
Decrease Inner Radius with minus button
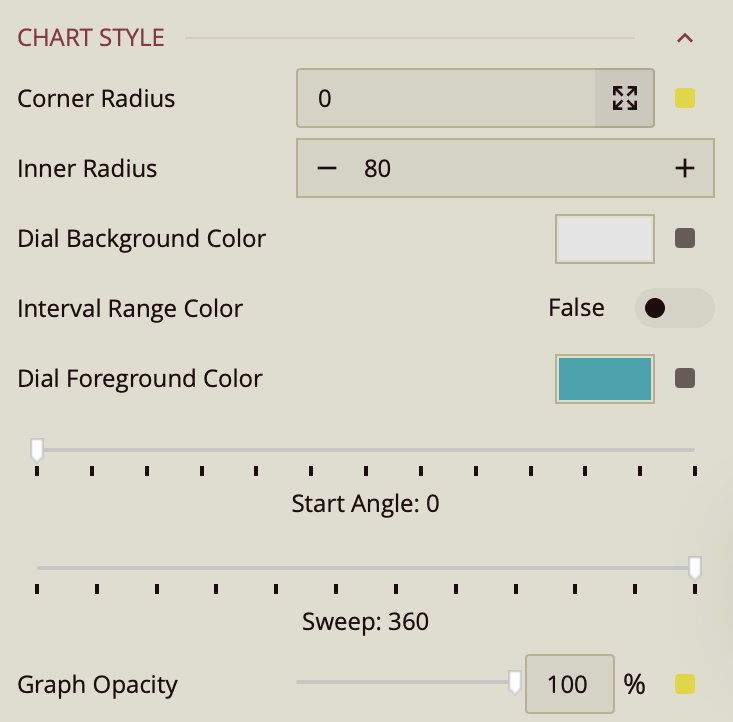click(x=327, y=169)
